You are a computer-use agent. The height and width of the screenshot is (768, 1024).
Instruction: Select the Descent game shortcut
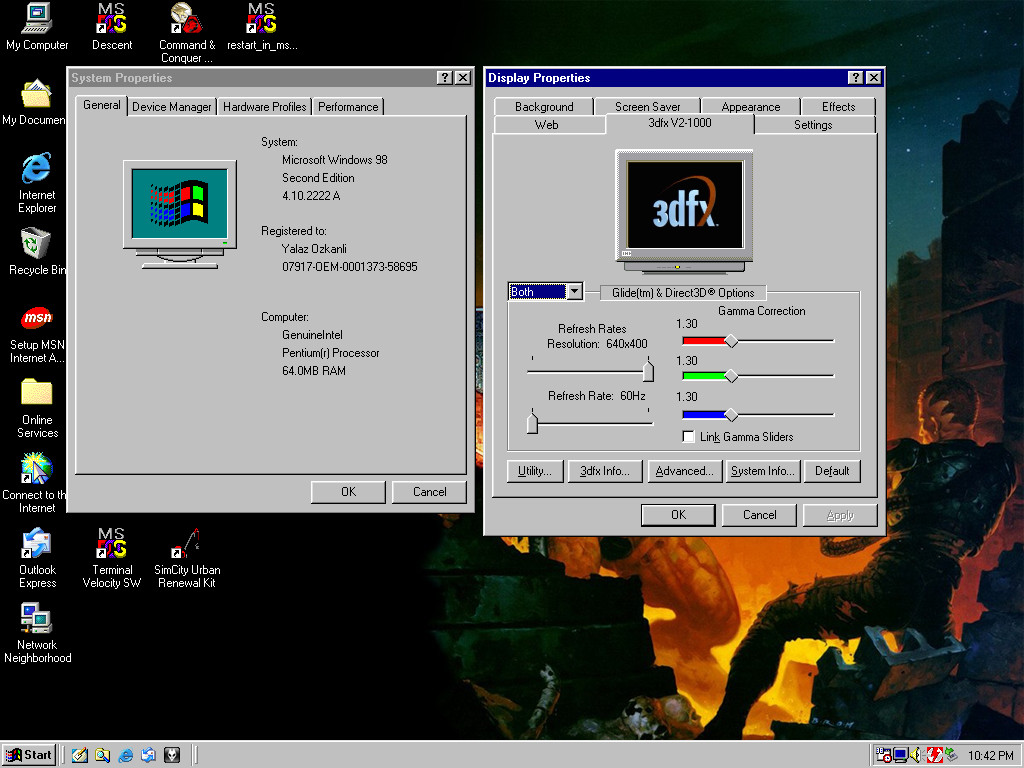[111, 18]
